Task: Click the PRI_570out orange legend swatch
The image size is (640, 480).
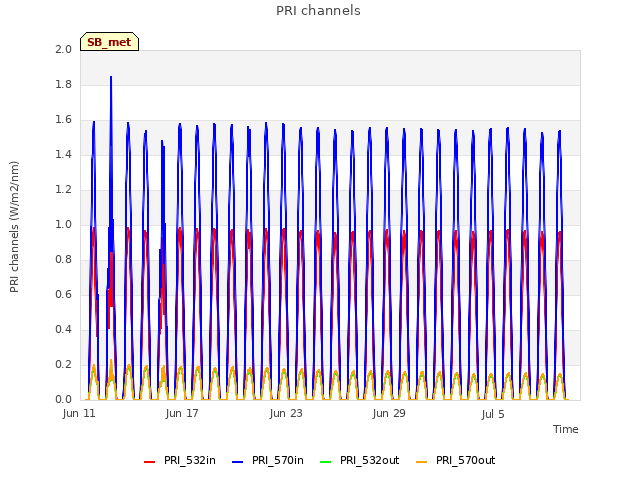Action: [422, 462]
